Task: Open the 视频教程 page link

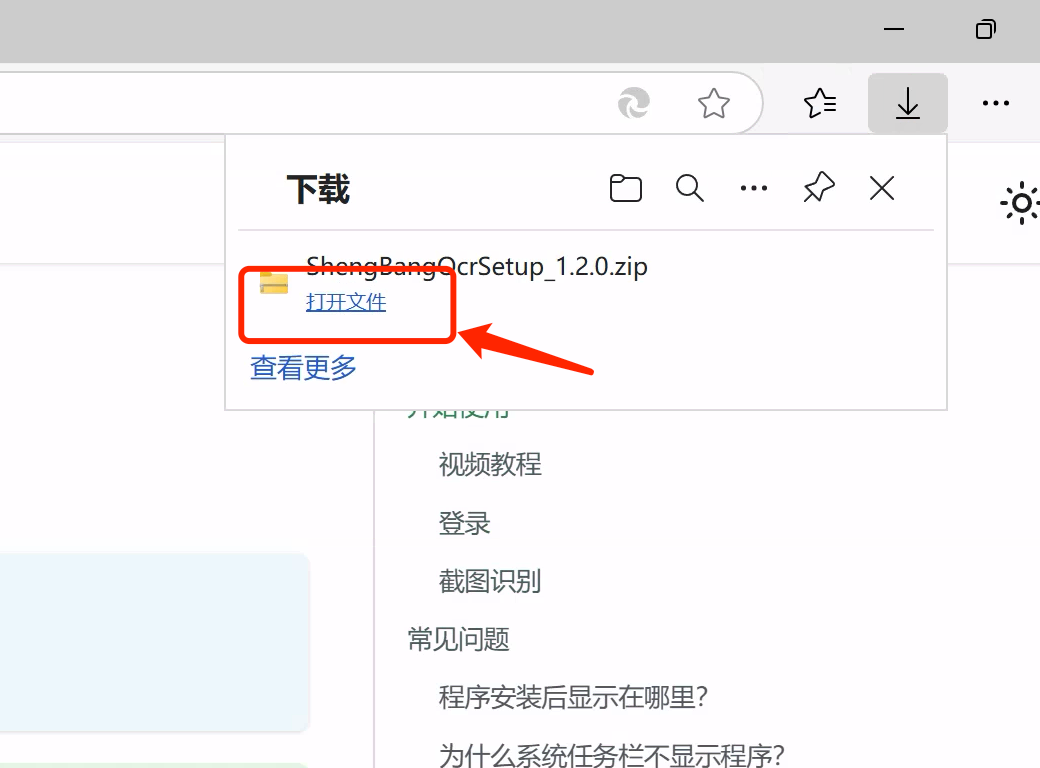Action: click(x=490, y=464)
